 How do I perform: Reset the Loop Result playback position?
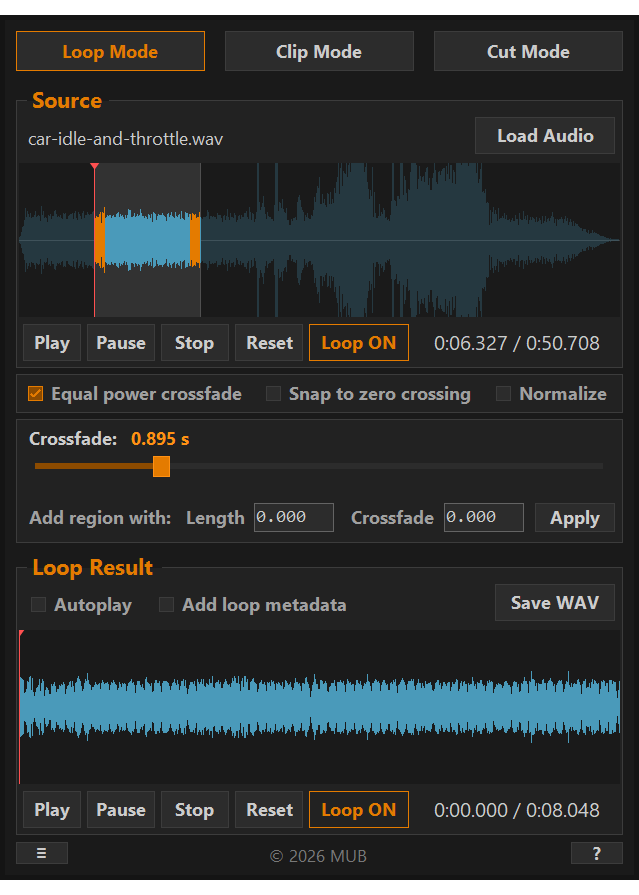pyautogui.click(x=269, y=809)
